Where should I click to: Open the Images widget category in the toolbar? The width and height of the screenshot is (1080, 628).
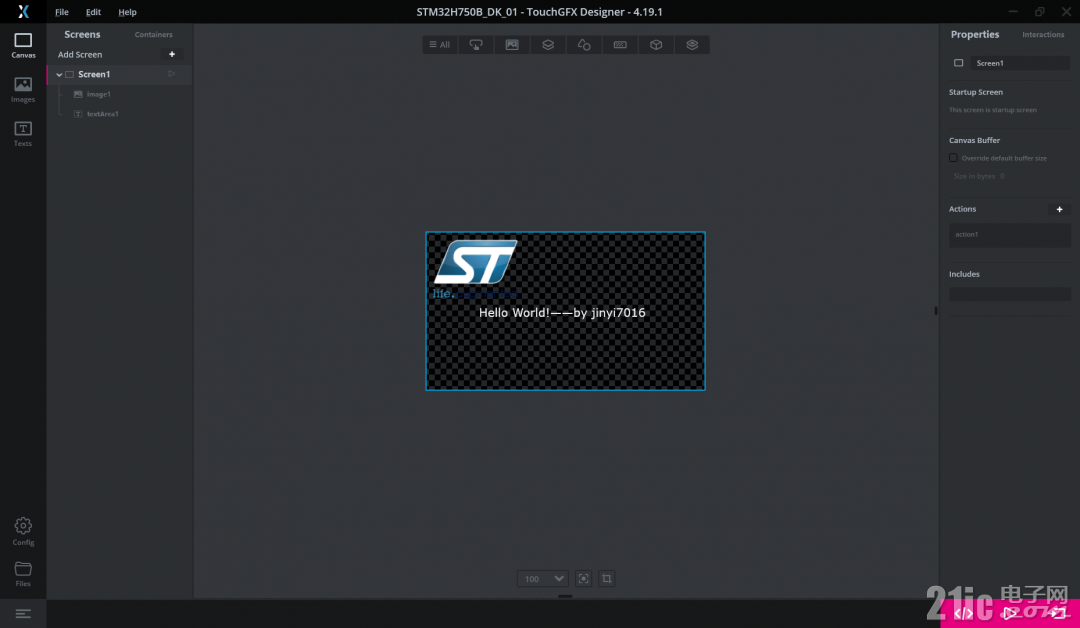(x=512, y=45)
